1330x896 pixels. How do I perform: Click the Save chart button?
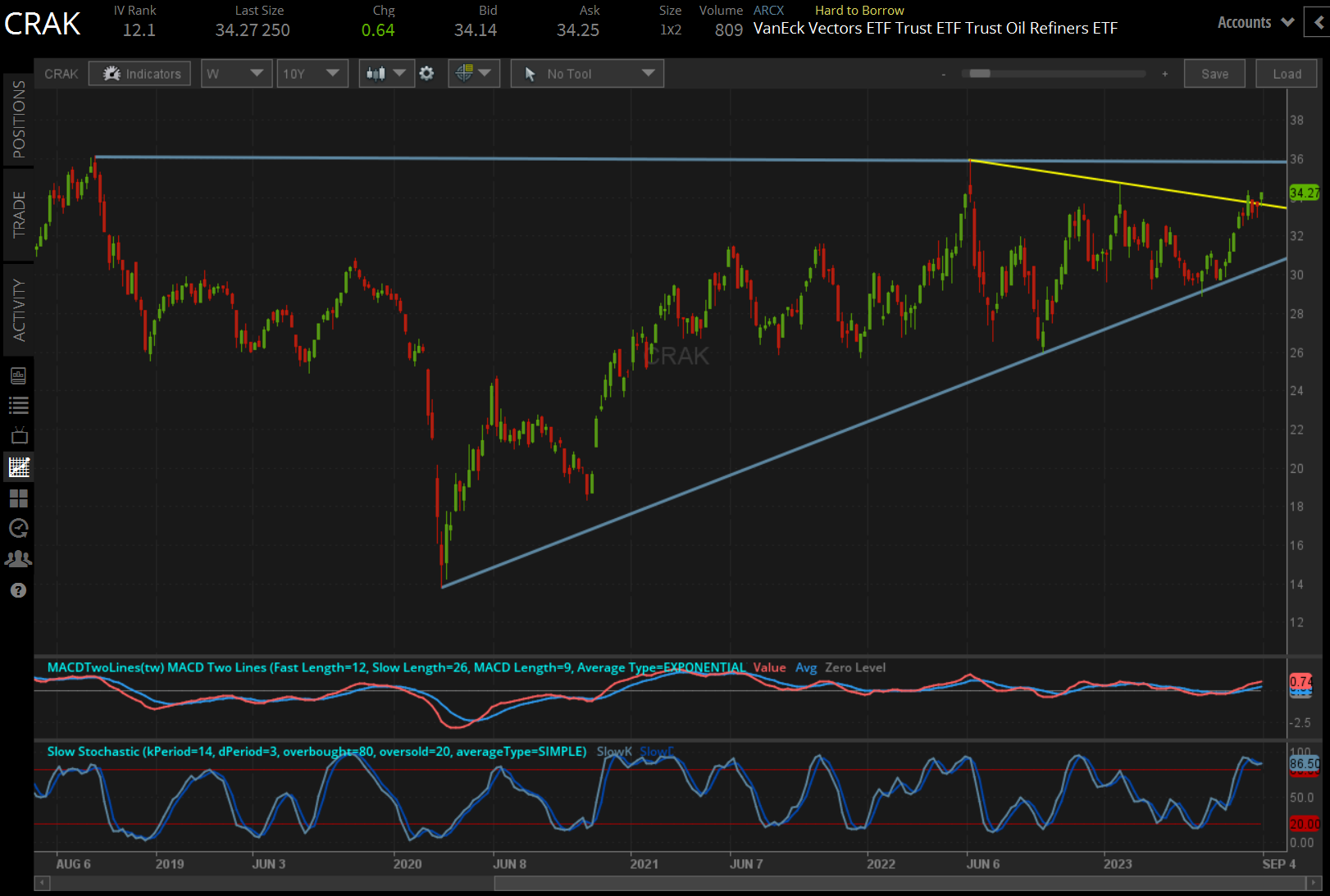coord(1214,73)
